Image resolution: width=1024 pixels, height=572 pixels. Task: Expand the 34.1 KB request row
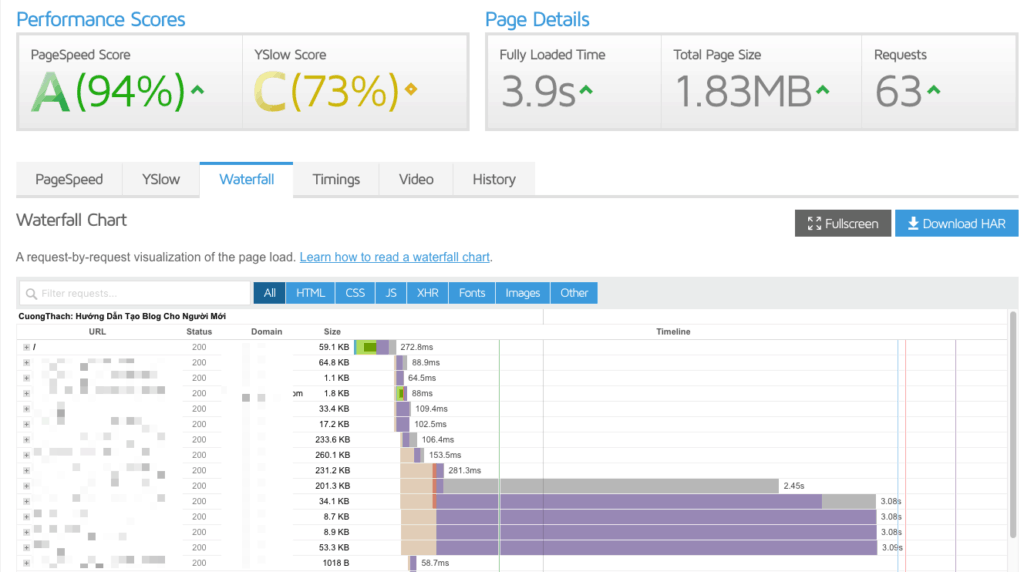point(26,501)
